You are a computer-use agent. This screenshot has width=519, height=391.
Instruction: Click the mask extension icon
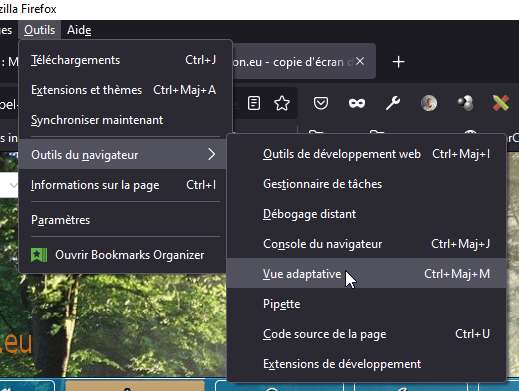[357, 103]
